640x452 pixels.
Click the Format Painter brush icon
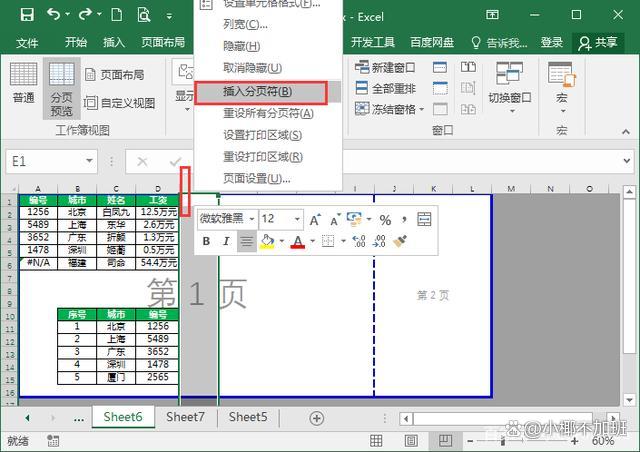point(400,241)
